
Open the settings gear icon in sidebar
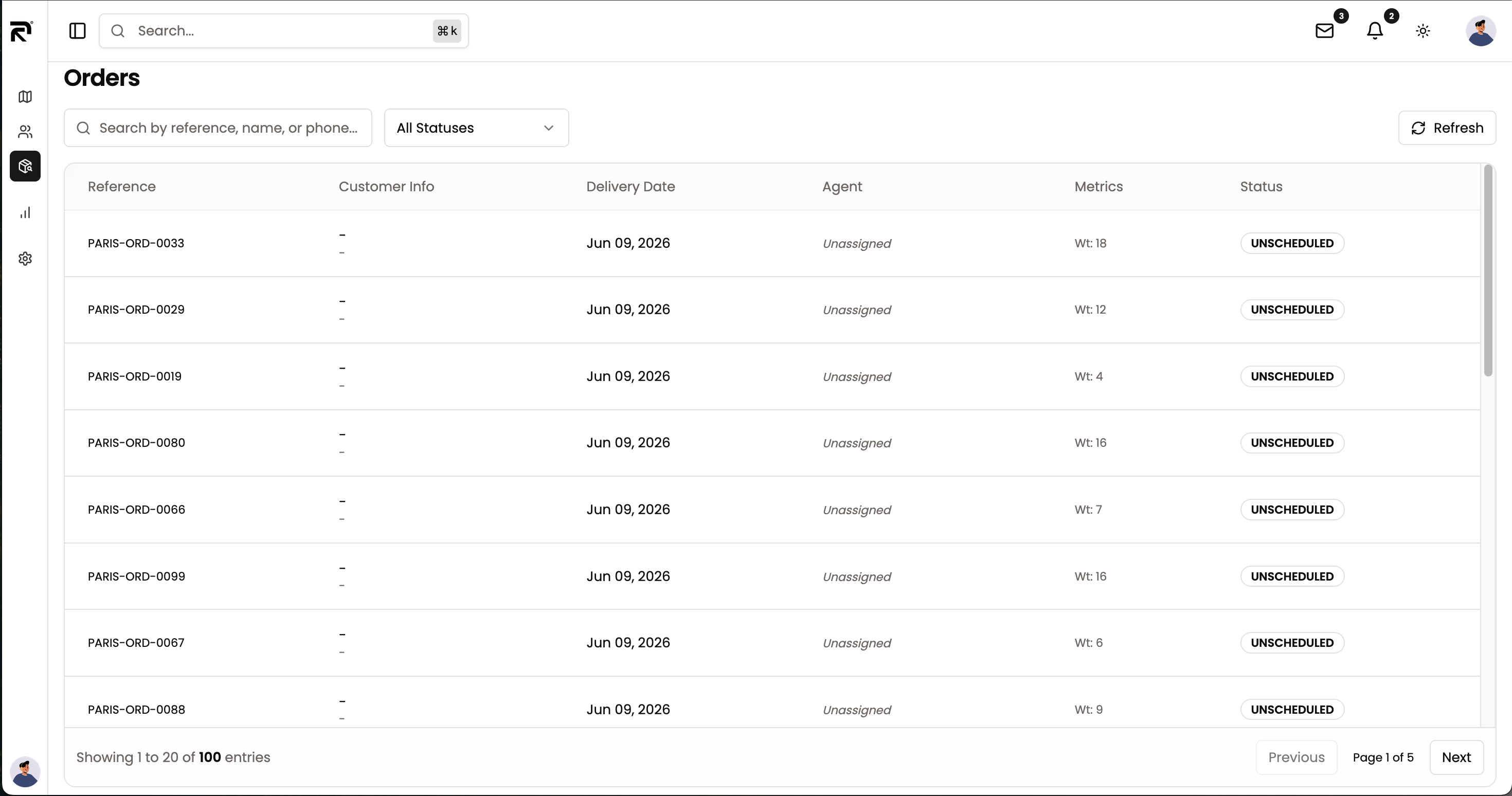click(25, 259)
